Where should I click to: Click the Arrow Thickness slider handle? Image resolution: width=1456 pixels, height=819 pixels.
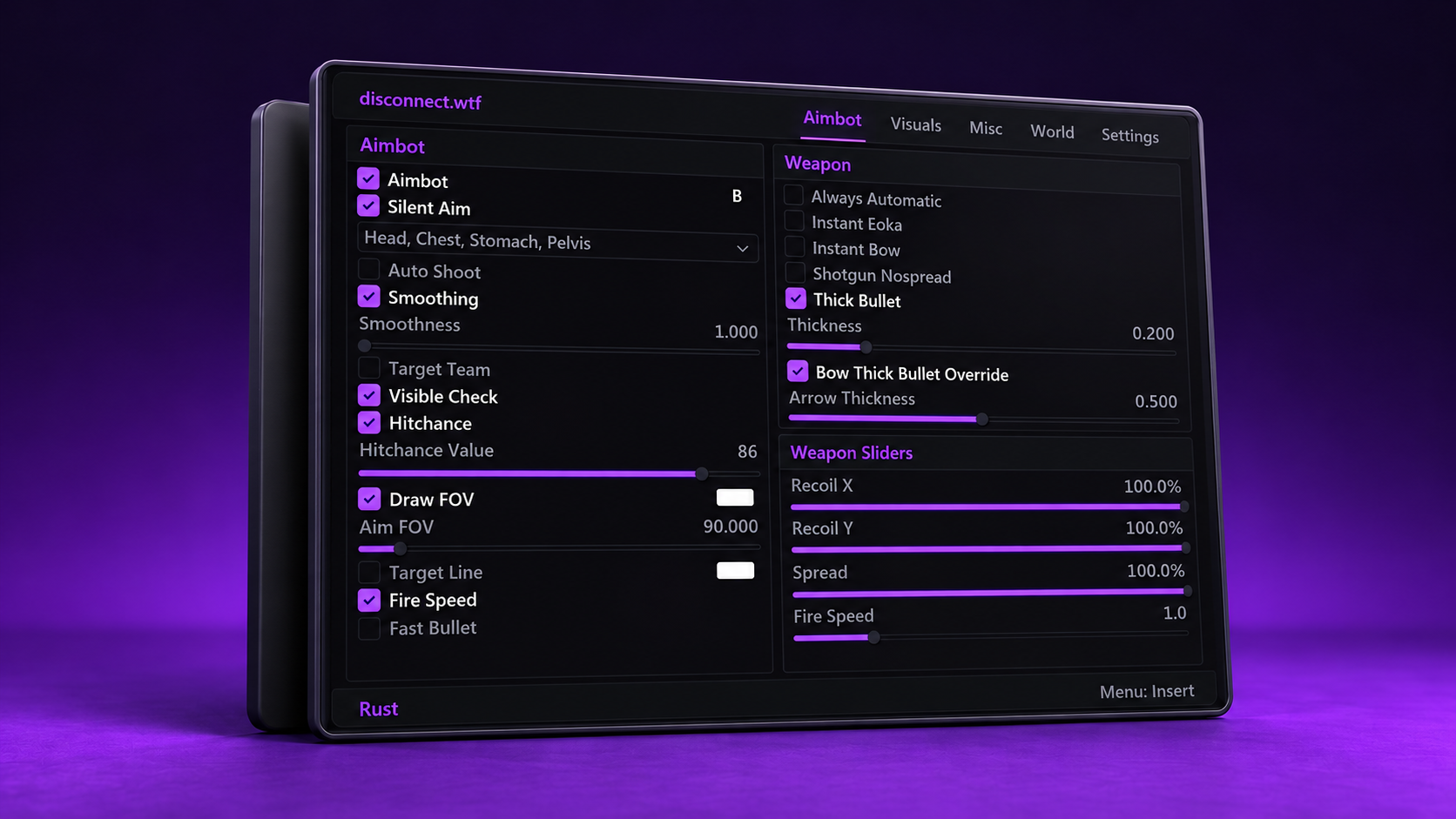982,419
